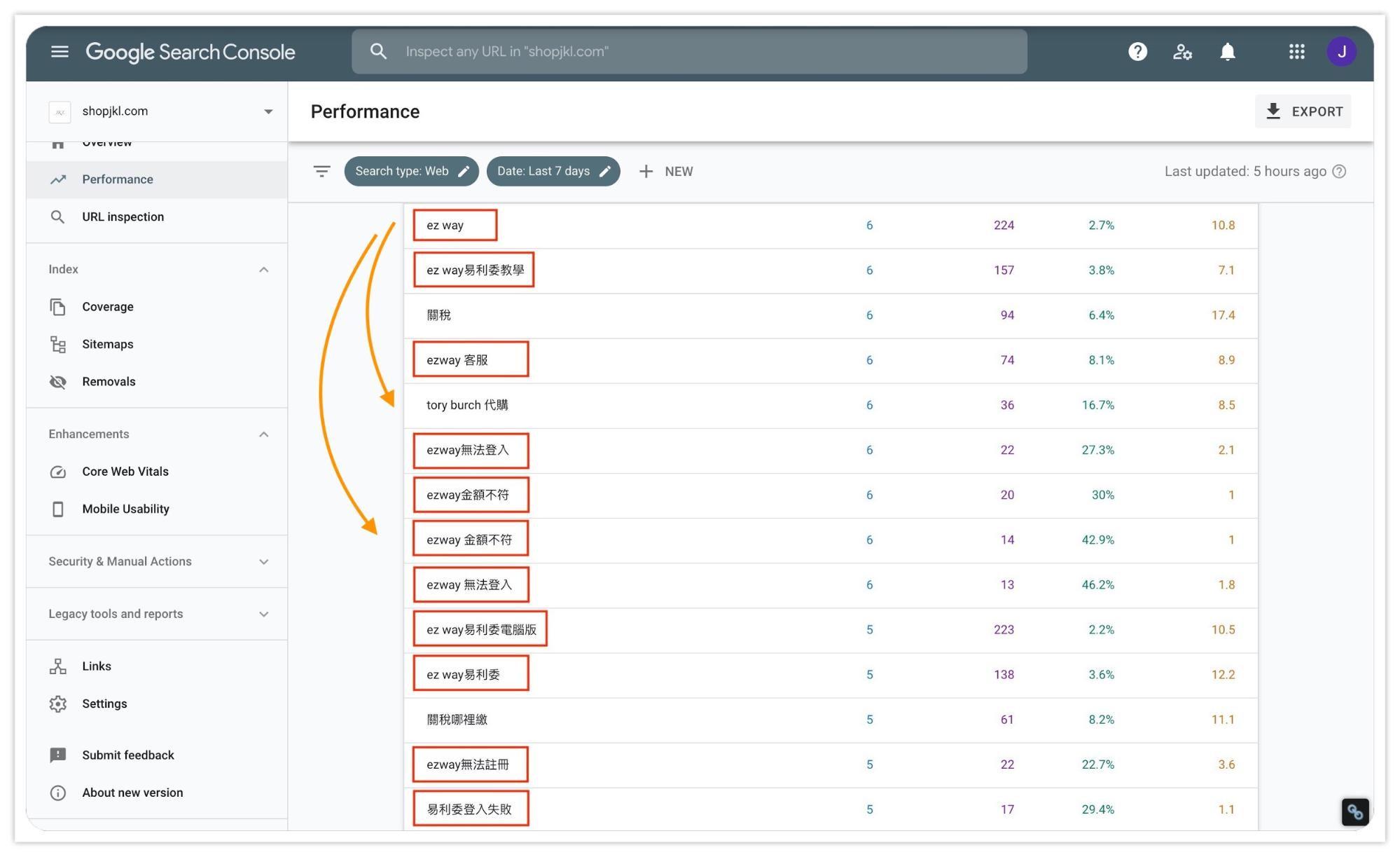This screenshot has width=1400, height=857.
Task: Select the query row "關稅"
Action: coord(831,315)
